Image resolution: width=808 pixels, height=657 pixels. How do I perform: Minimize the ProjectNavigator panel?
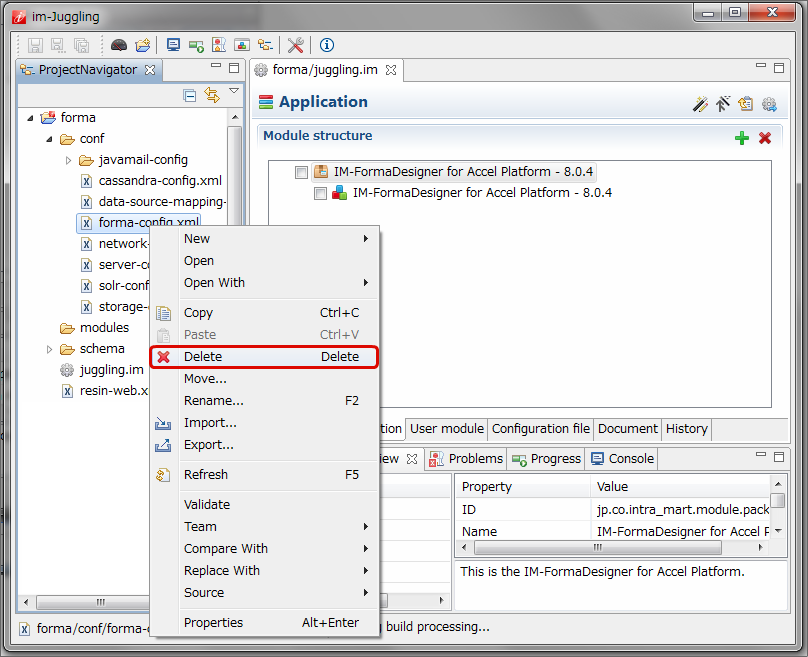[216, 67]
